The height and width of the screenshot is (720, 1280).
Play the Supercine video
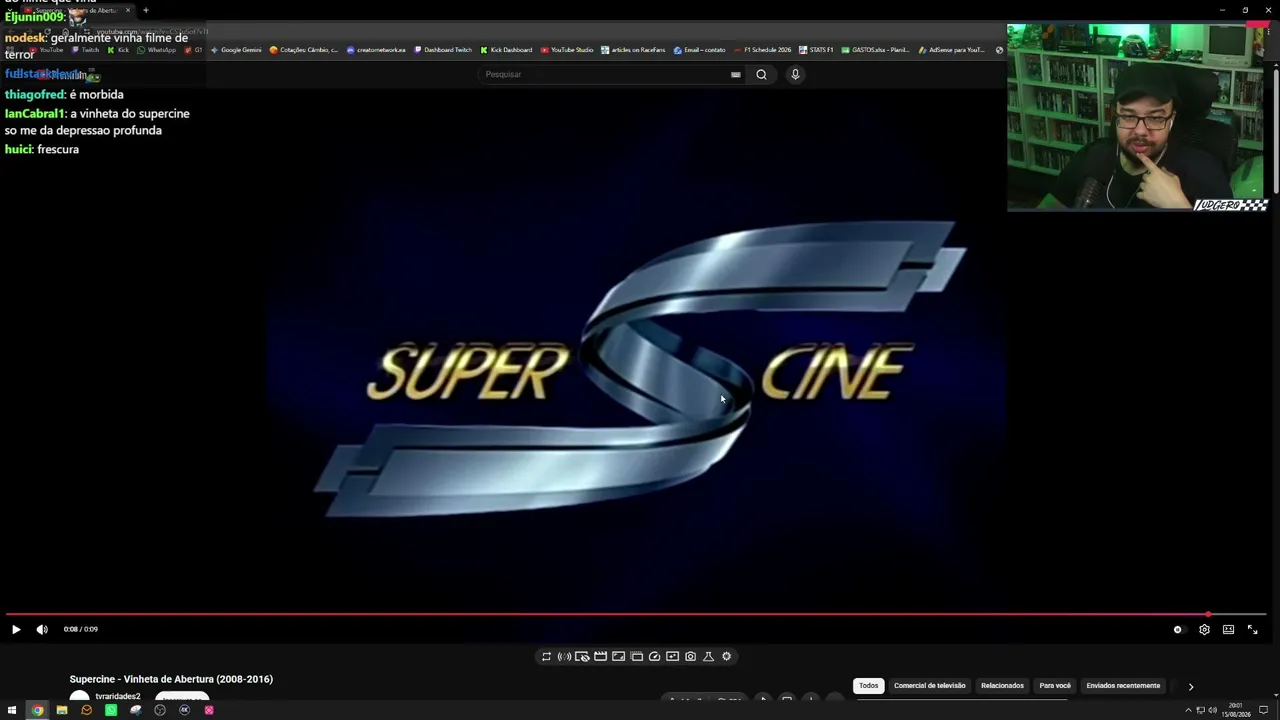point(16,629)
